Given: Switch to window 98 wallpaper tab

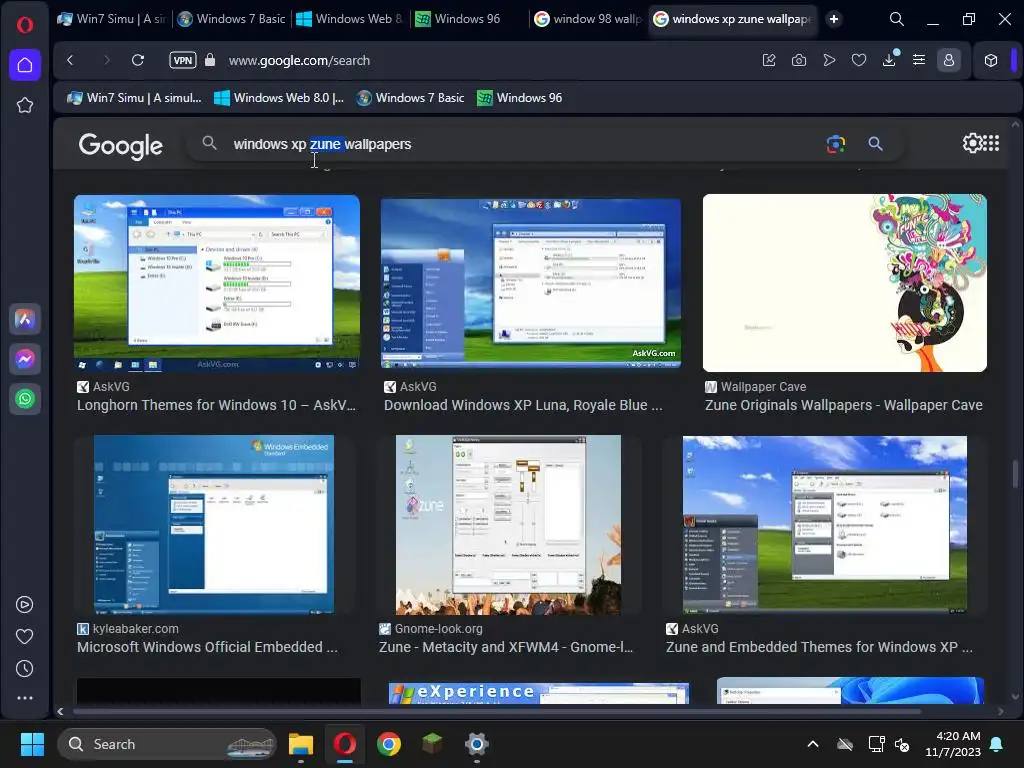Looking at the screenshot, I should (587, 19).
